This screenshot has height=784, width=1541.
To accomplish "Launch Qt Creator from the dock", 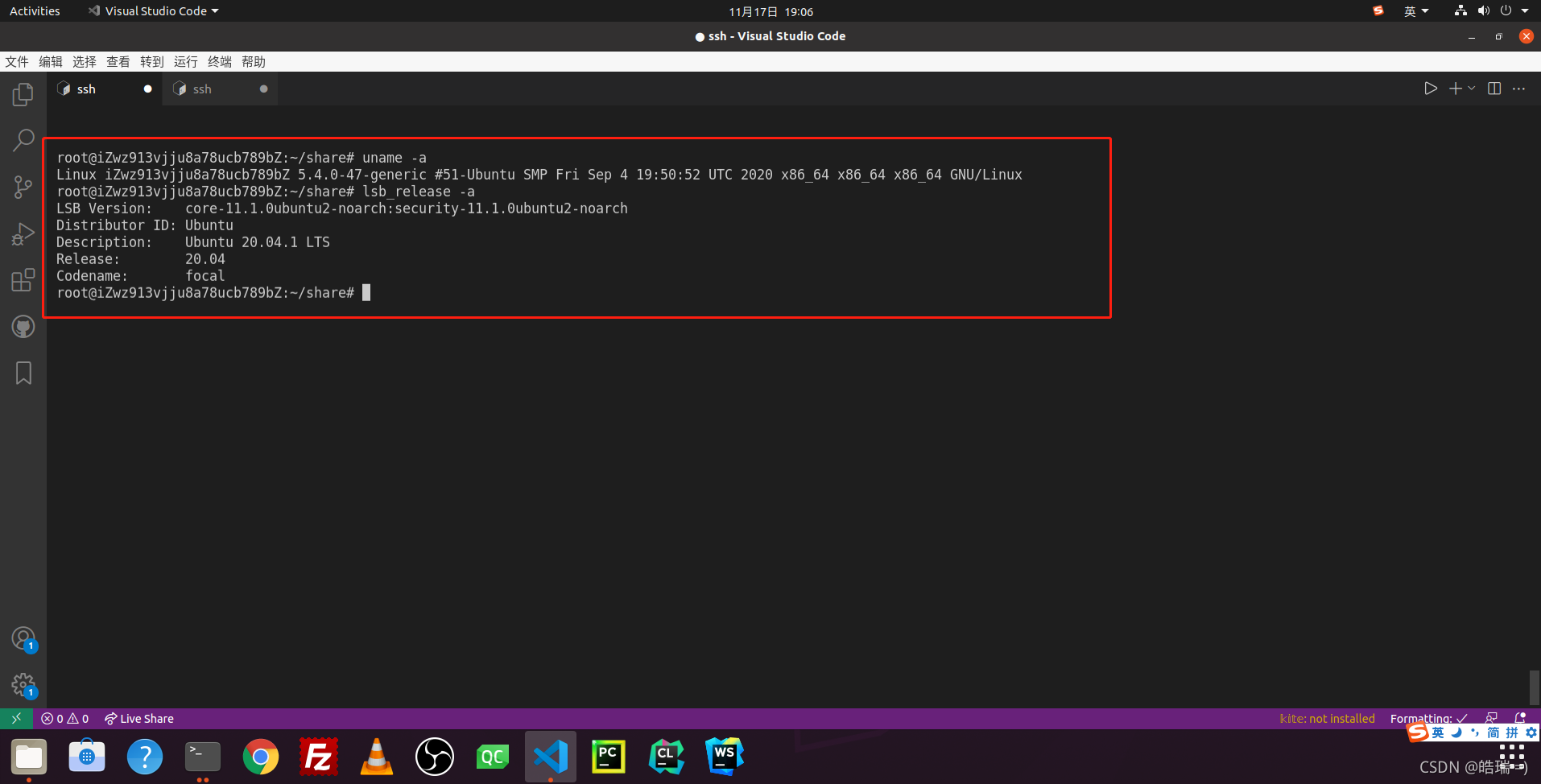I will pos(493,757).
